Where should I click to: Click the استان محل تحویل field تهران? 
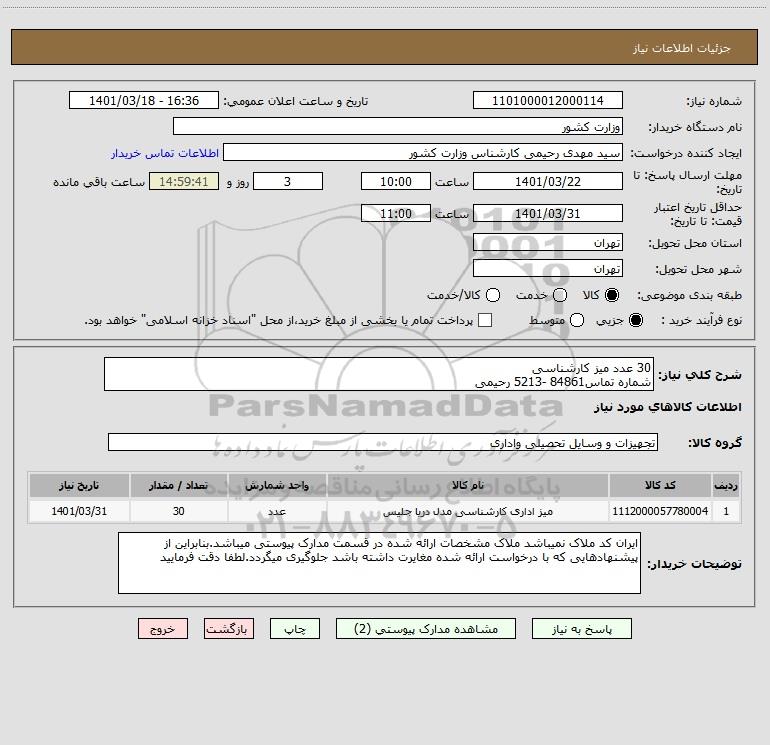(548, 243)
